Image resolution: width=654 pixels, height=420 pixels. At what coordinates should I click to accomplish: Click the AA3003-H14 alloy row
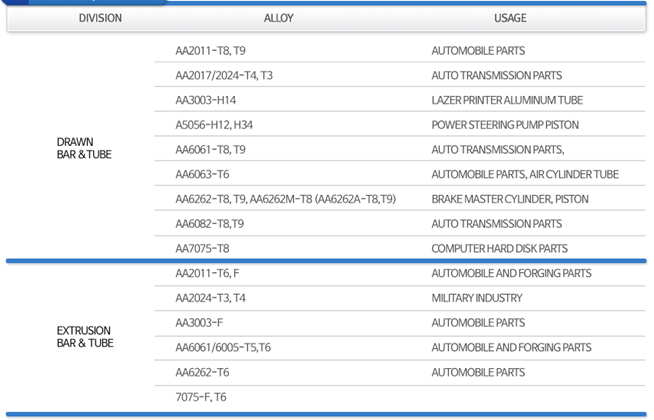pos(206,101)
